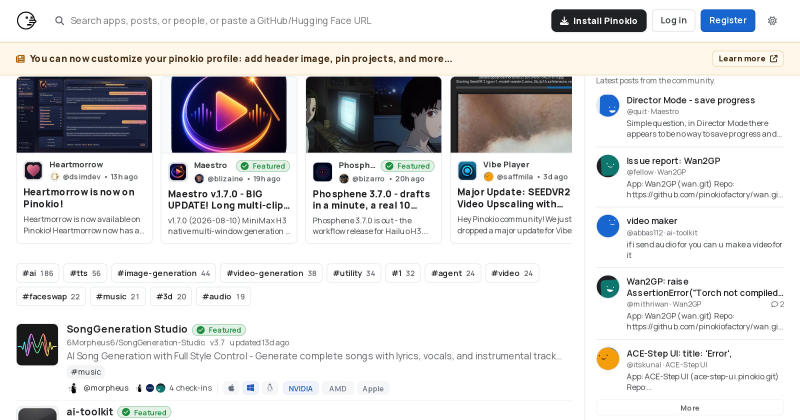
Task: Select the #music 21 tag chip
Action: click(x=118, y=297)
